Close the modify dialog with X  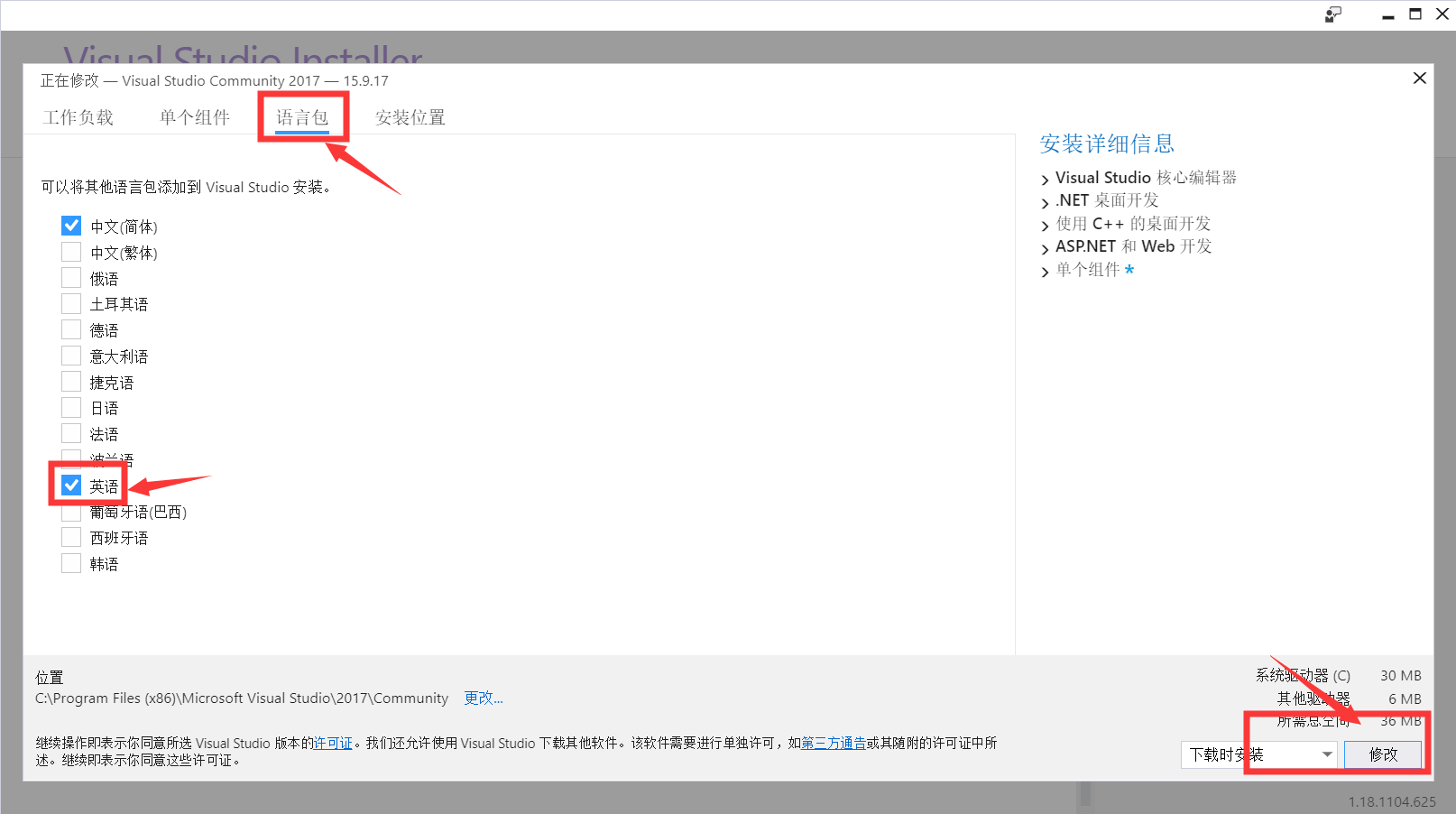pos(1419,79)
